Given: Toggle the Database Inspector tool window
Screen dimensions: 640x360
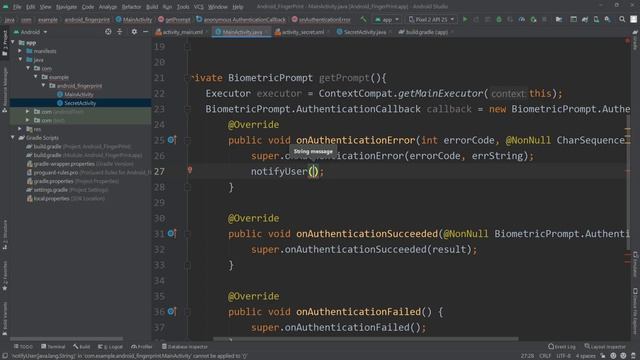Looking at the screenshot, I should pyautogui.click(x=184, y=347).
